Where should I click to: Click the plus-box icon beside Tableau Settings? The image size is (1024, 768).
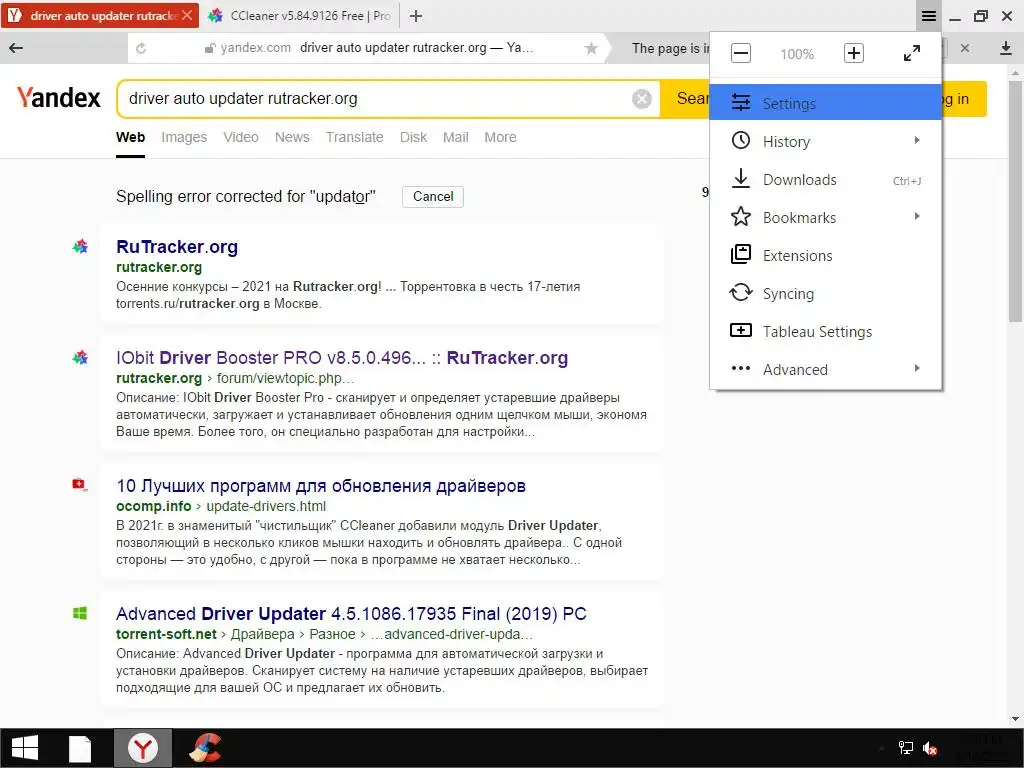click(741, 330)
